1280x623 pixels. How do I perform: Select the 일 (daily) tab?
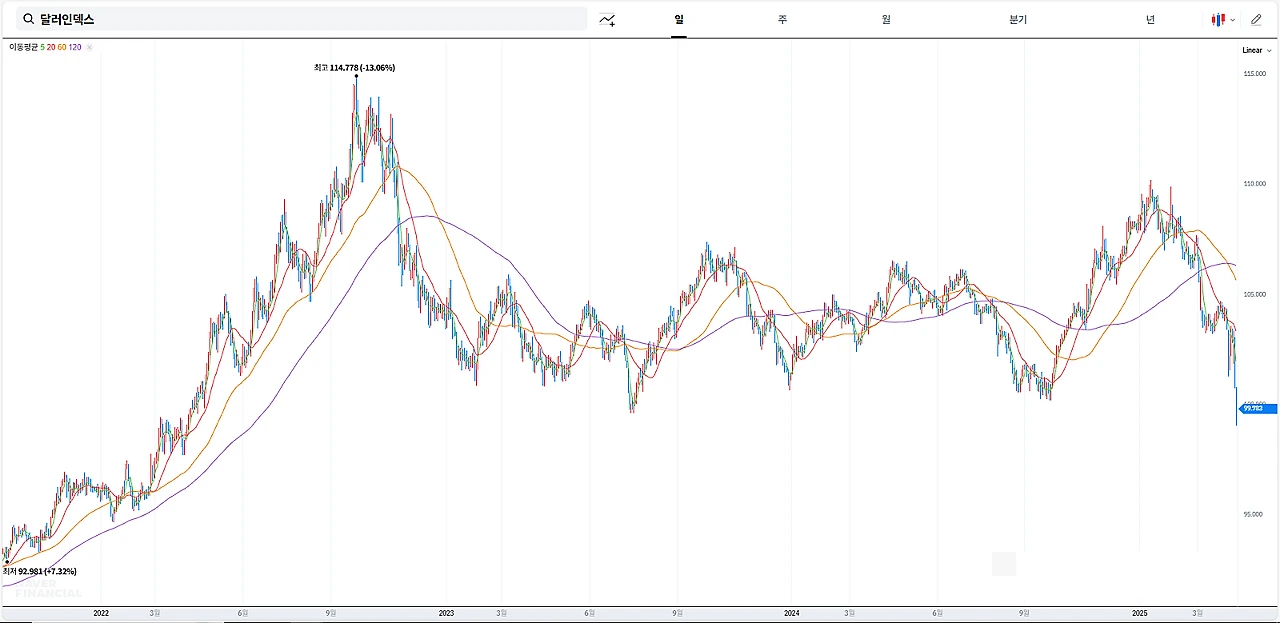click(679, 19)
